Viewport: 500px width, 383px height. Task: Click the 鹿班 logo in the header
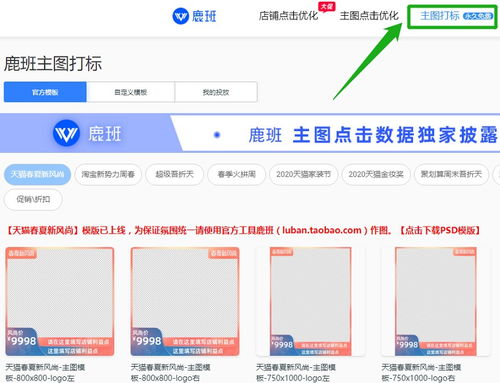(x=195, y=16)
